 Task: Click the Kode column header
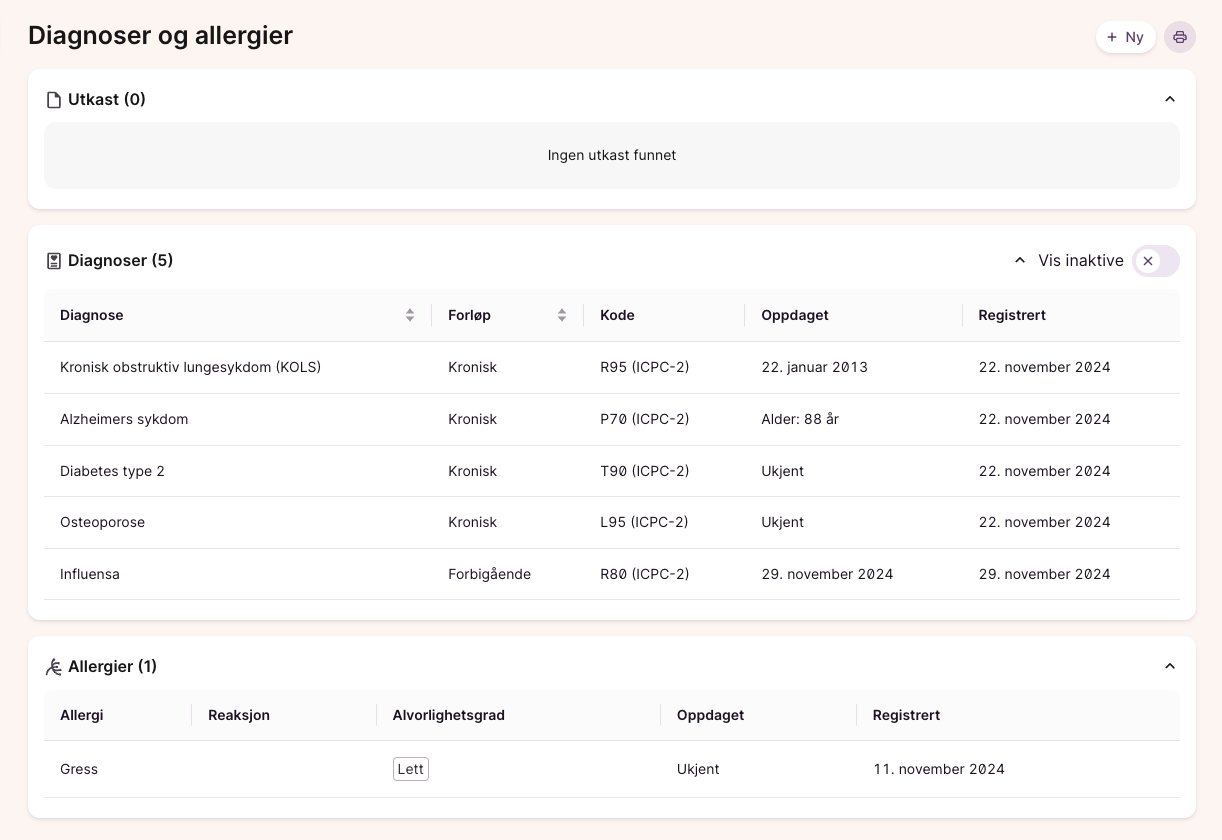tap(617, 315)
